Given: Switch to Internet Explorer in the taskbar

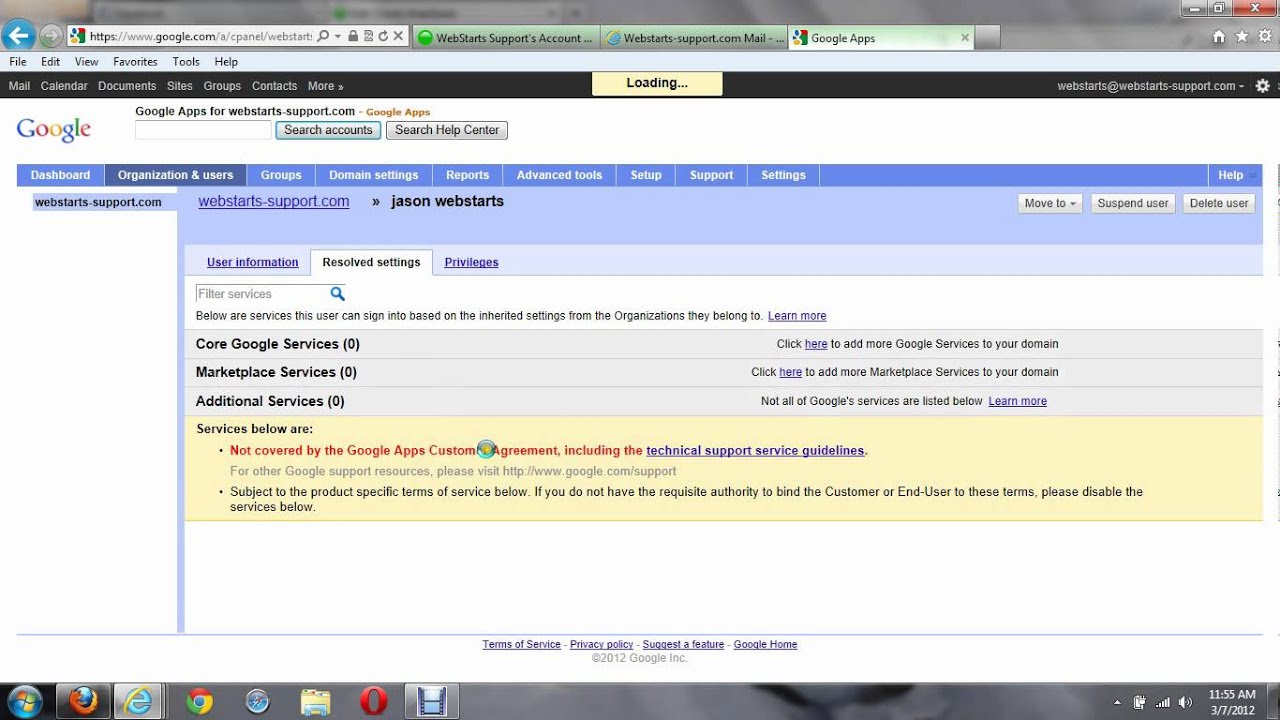Looking at the screenshot, I should (x=138, y=702).
